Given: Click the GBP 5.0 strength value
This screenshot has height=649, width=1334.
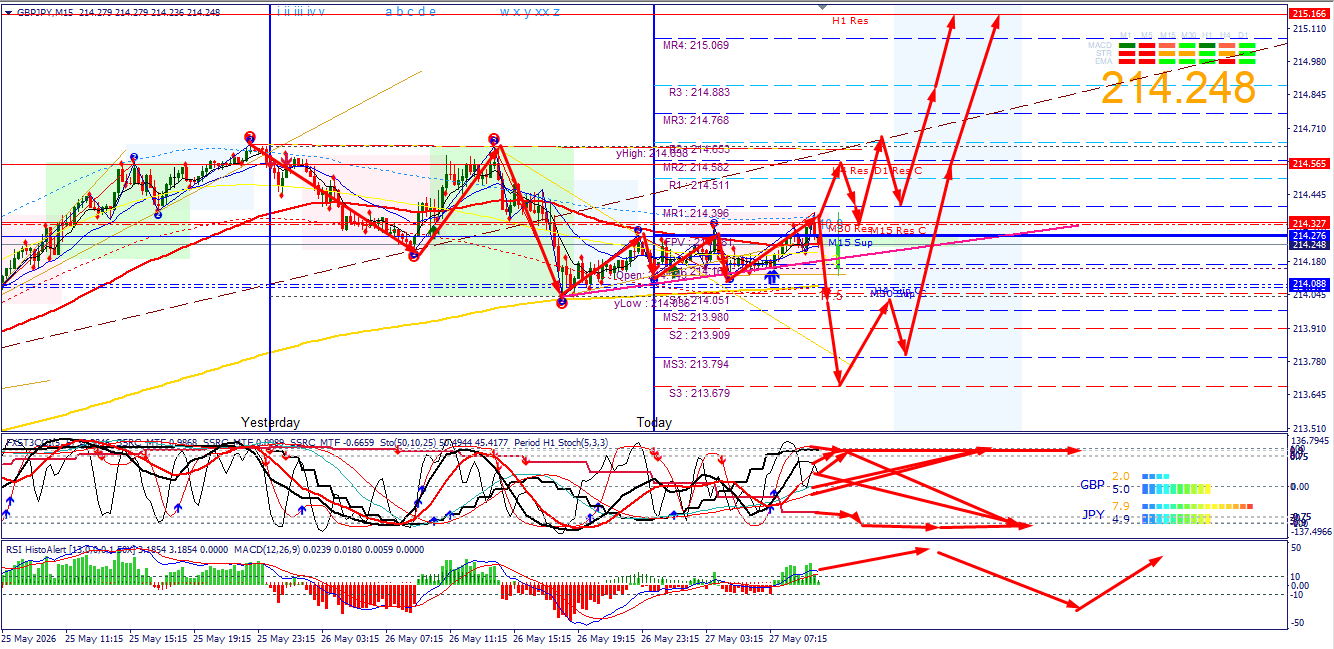Looking at the screenshot, I should 1121,489.
